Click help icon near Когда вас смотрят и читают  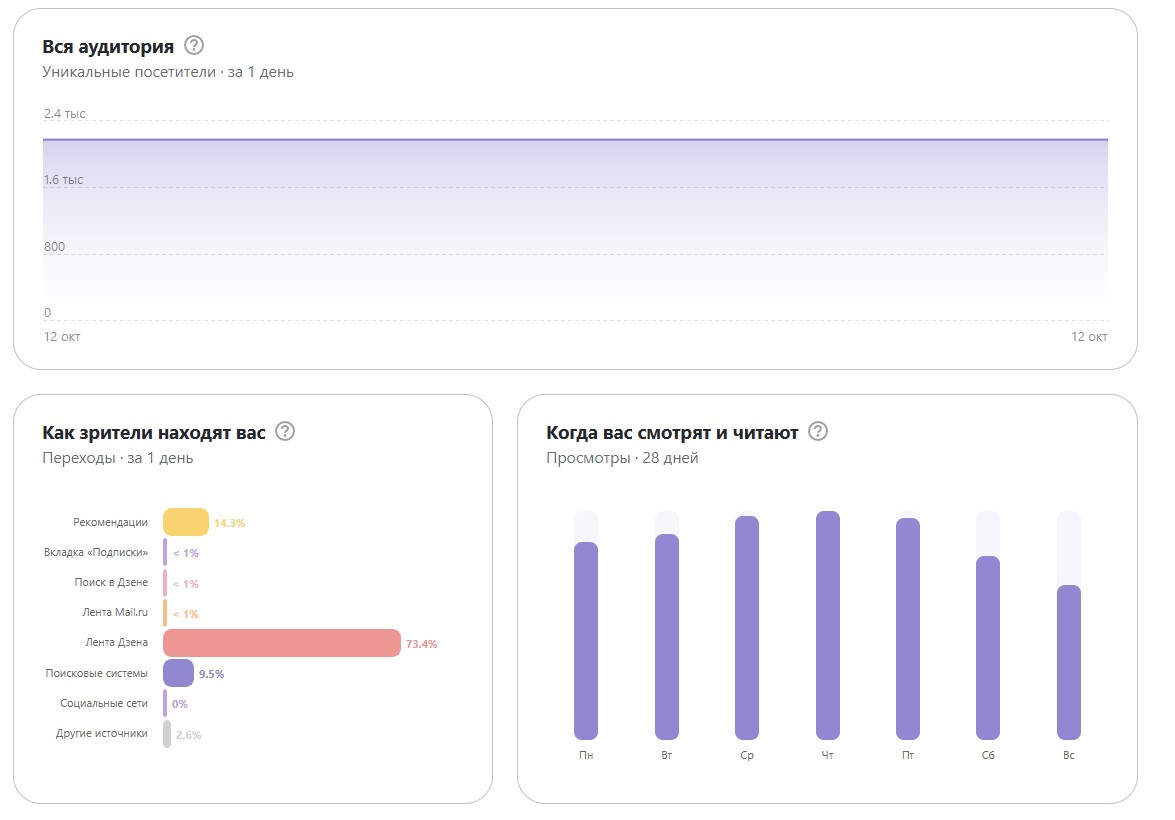pos(818,432)
